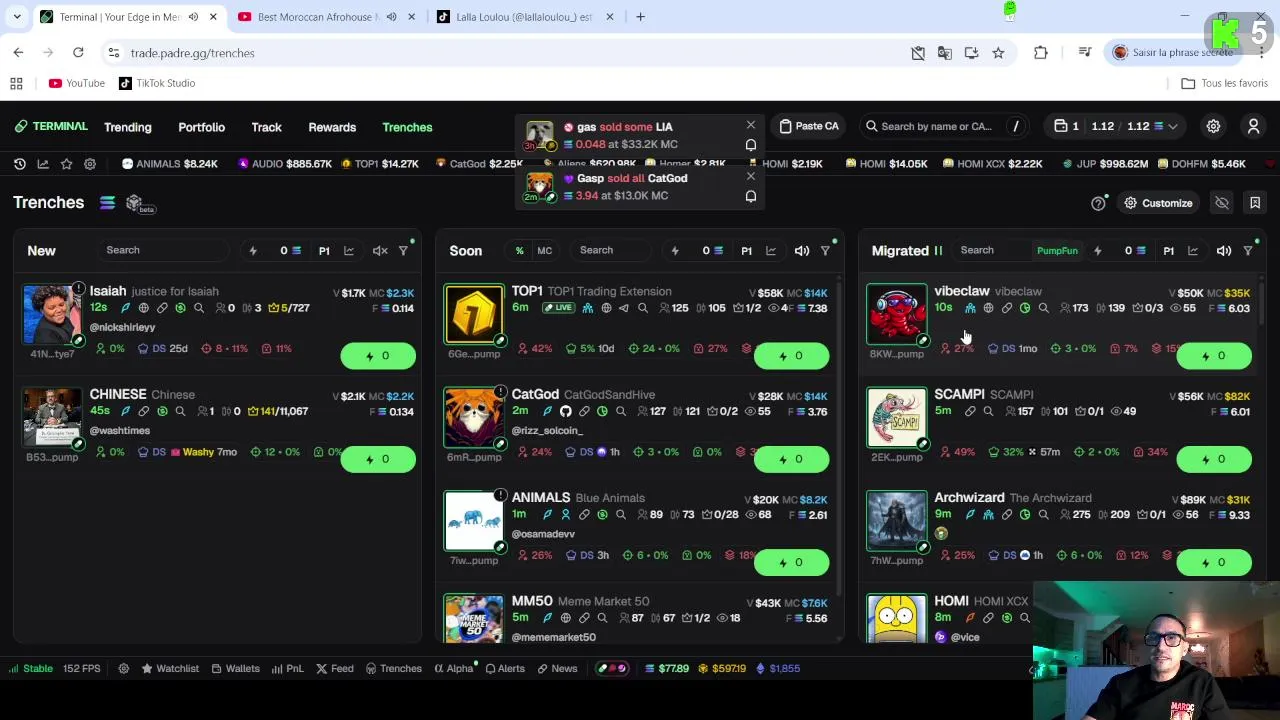Image resolution: width=1280 pixels, height=720 pixels.
Task: Click chart icon in Migrated column header
Action: tap(1193, 251)
